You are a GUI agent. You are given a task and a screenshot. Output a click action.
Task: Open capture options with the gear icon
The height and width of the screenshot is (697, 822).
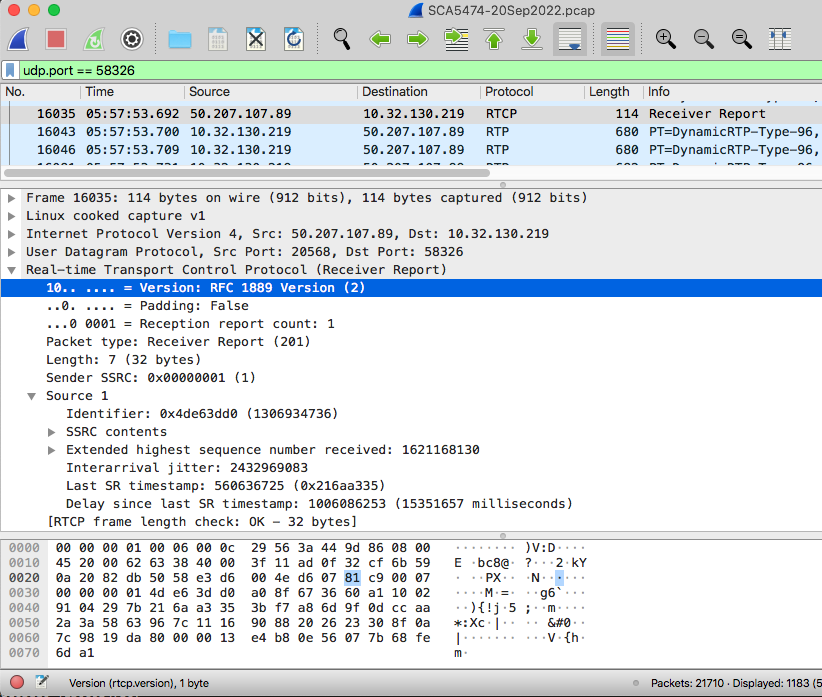(x=131, y=38)
